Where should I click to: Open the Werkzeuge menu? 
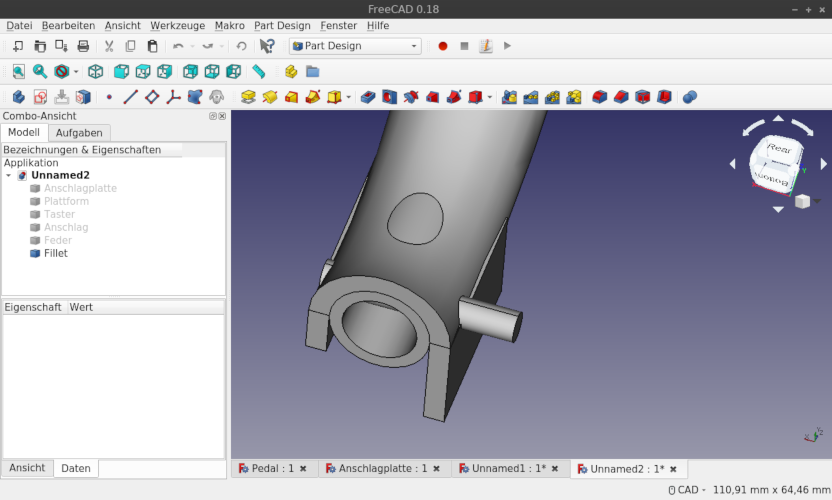(x=177, y=25)
